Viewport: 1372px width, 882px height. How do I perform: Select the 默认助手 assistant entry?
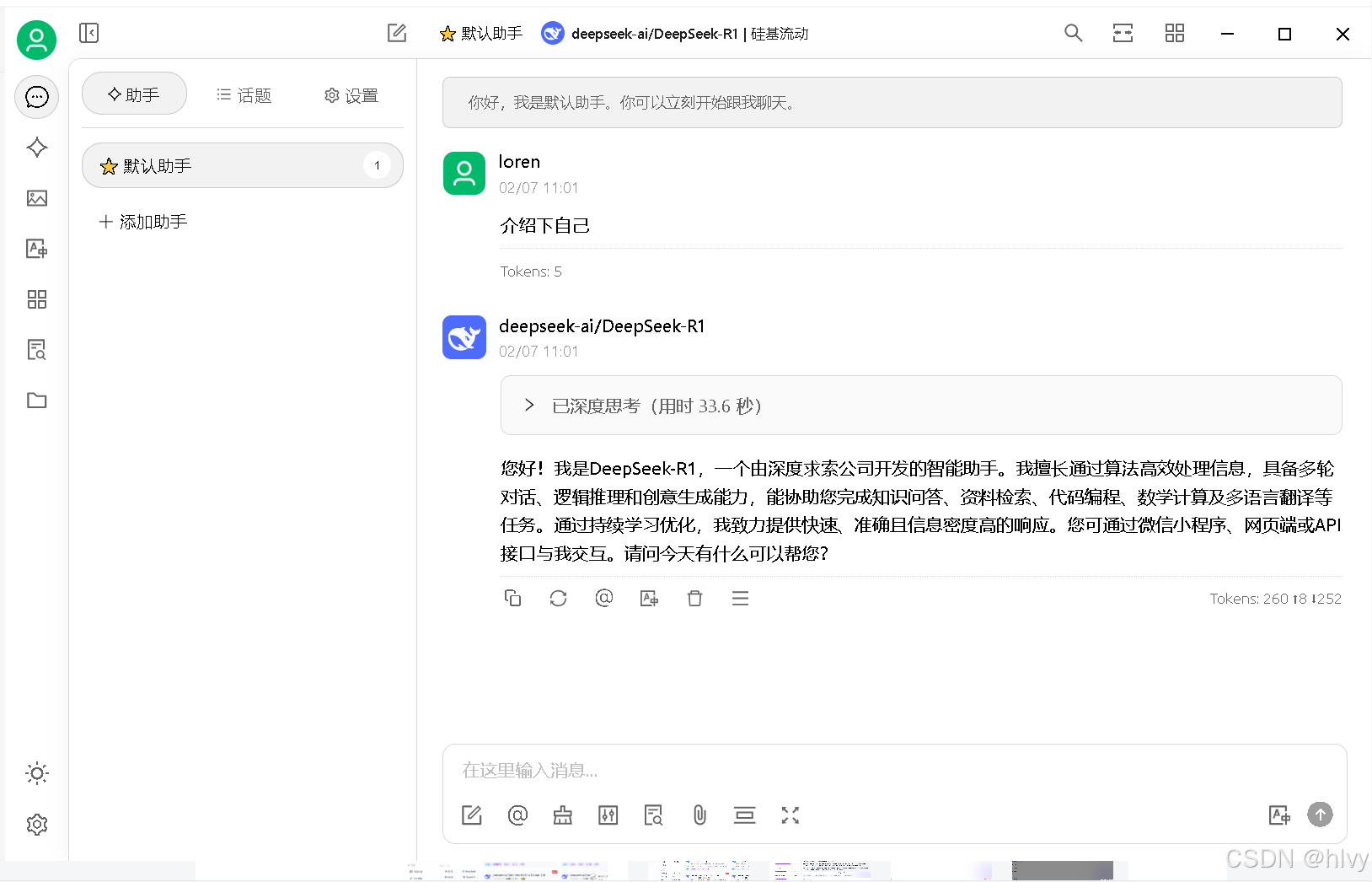[242, 165]
